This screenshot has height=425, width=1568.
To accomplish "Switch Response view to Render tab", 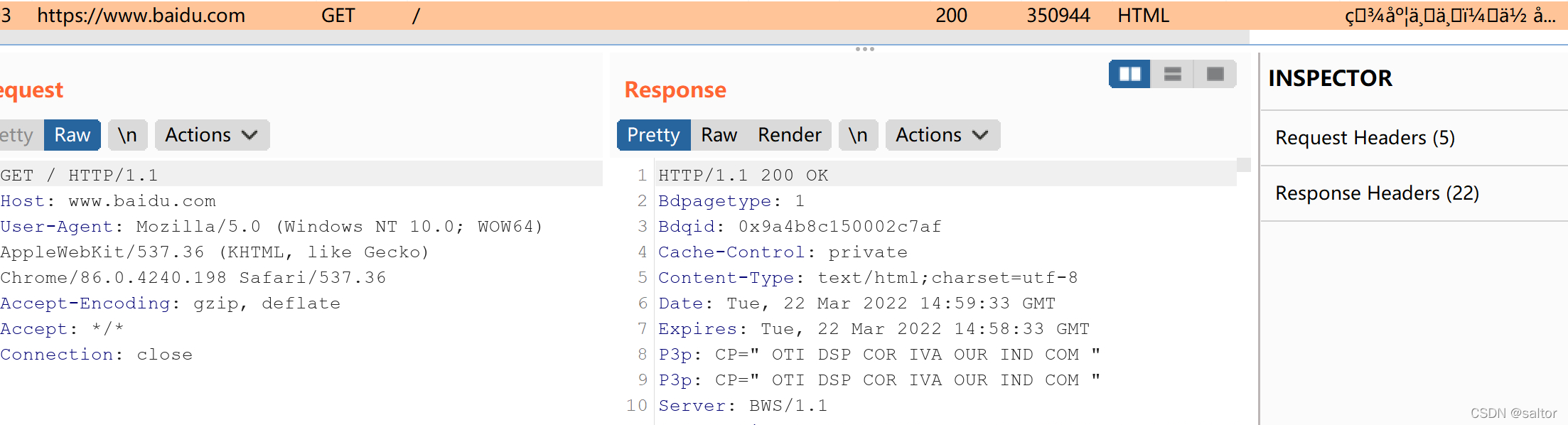I will point(790,135).
